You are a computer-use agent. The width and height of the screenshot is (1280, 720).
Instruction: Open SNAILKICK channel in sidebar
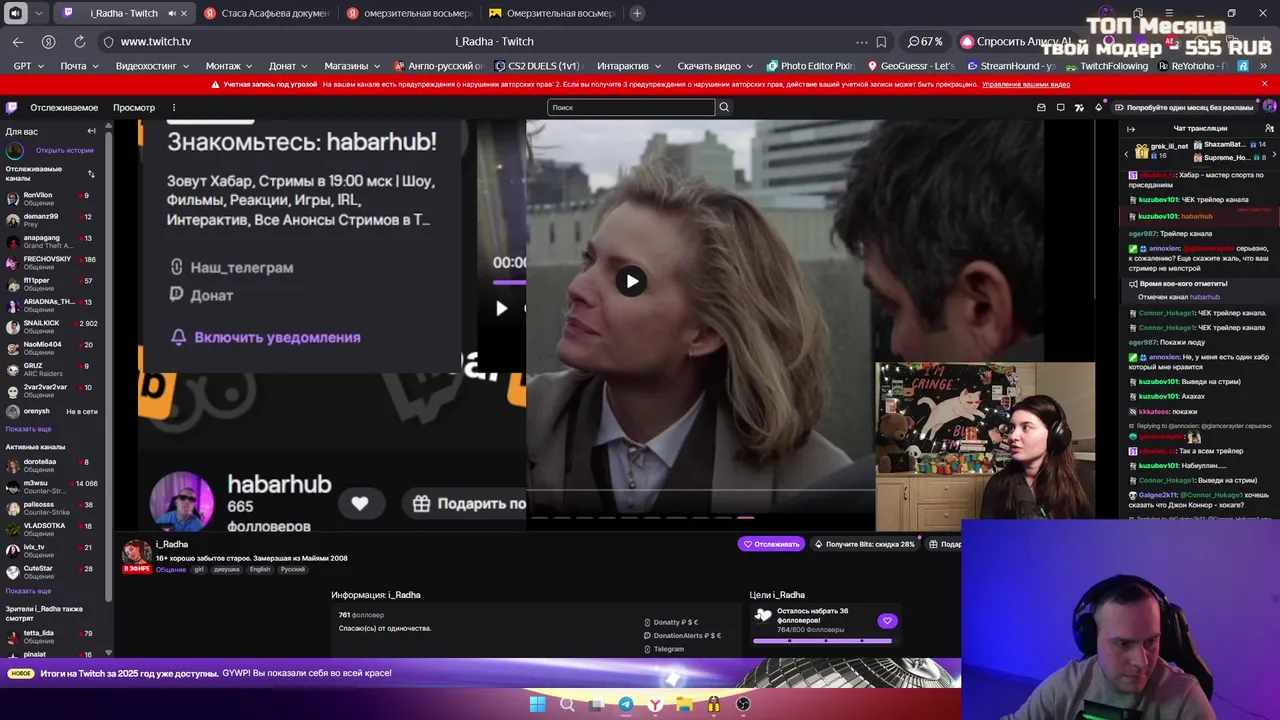(x=52, y=327)
